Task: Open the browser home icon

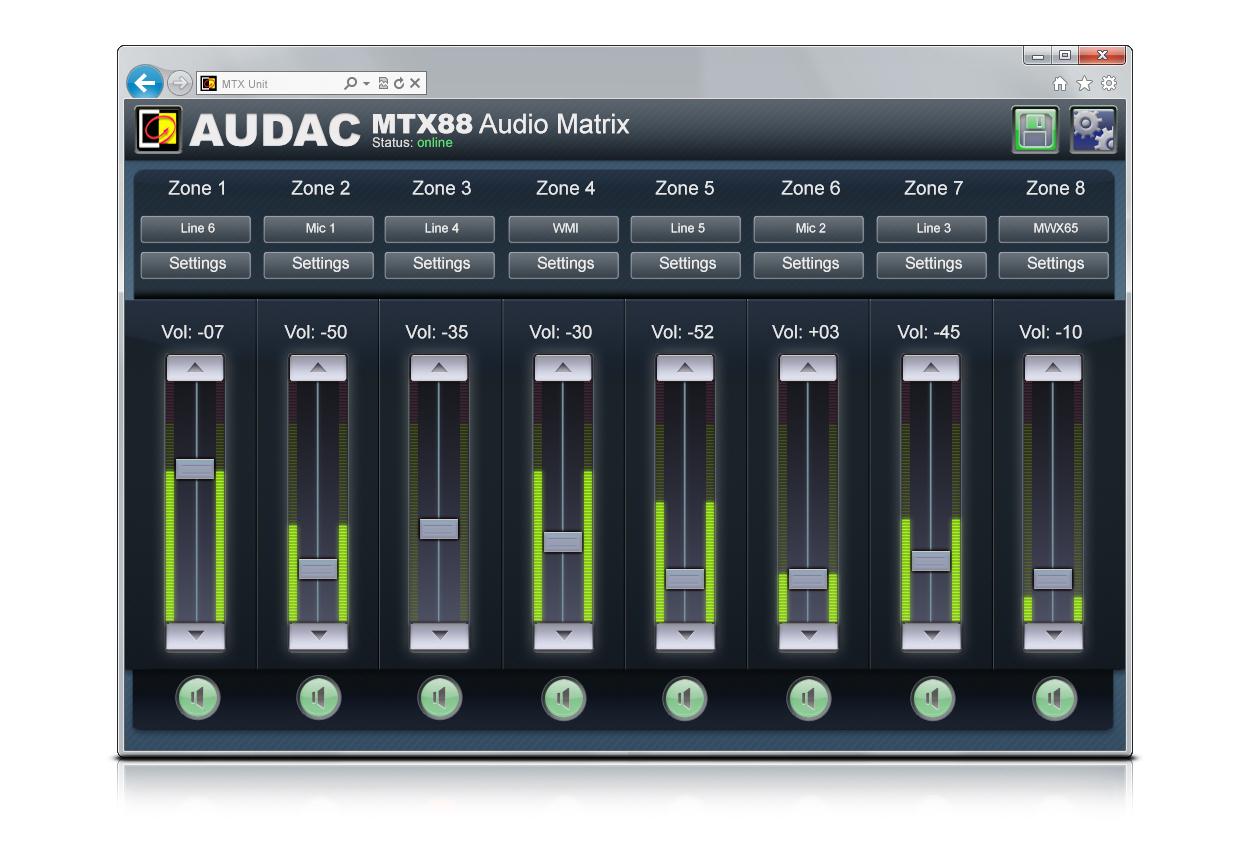Action: pyautogui.click(x=1060, y=84)
